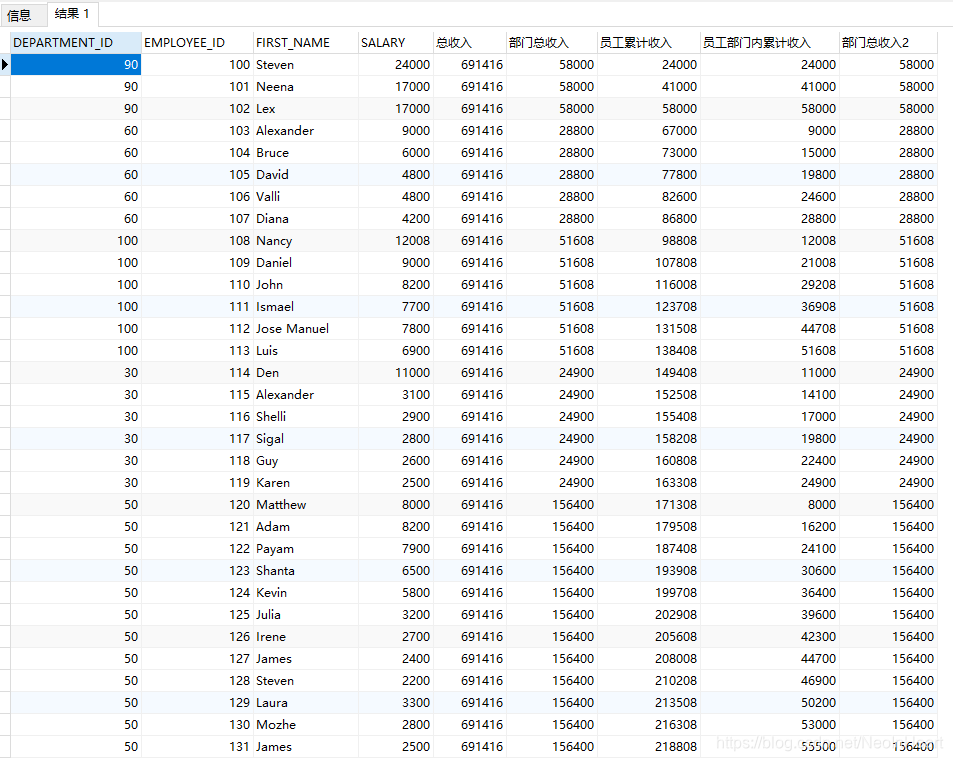953x761 pixels.
Task: Select the name cell Julia
Action: 306,615
